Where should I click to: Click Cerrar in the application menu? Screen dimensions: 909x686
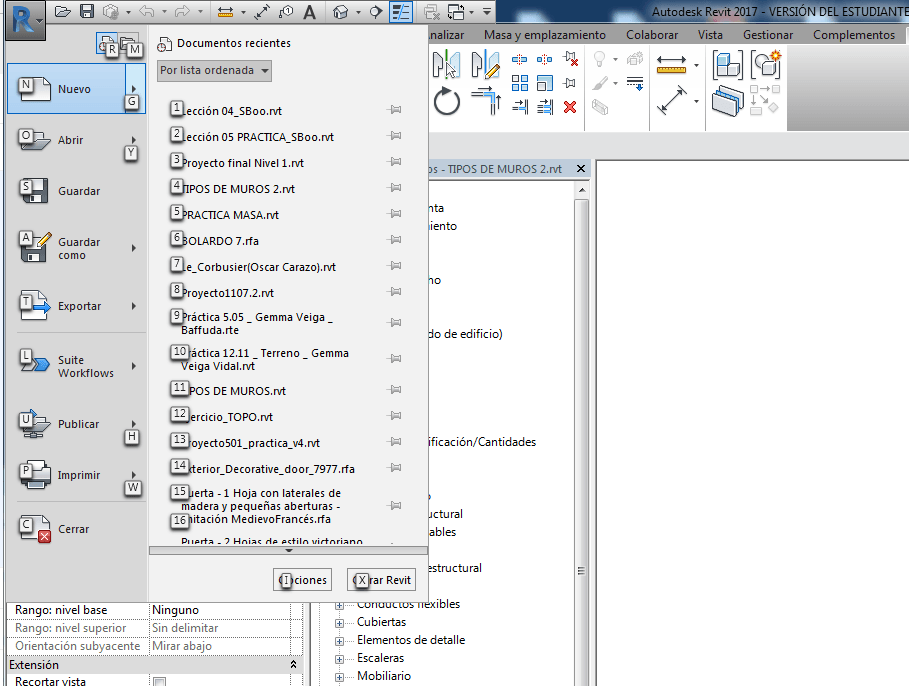(74, 529)
